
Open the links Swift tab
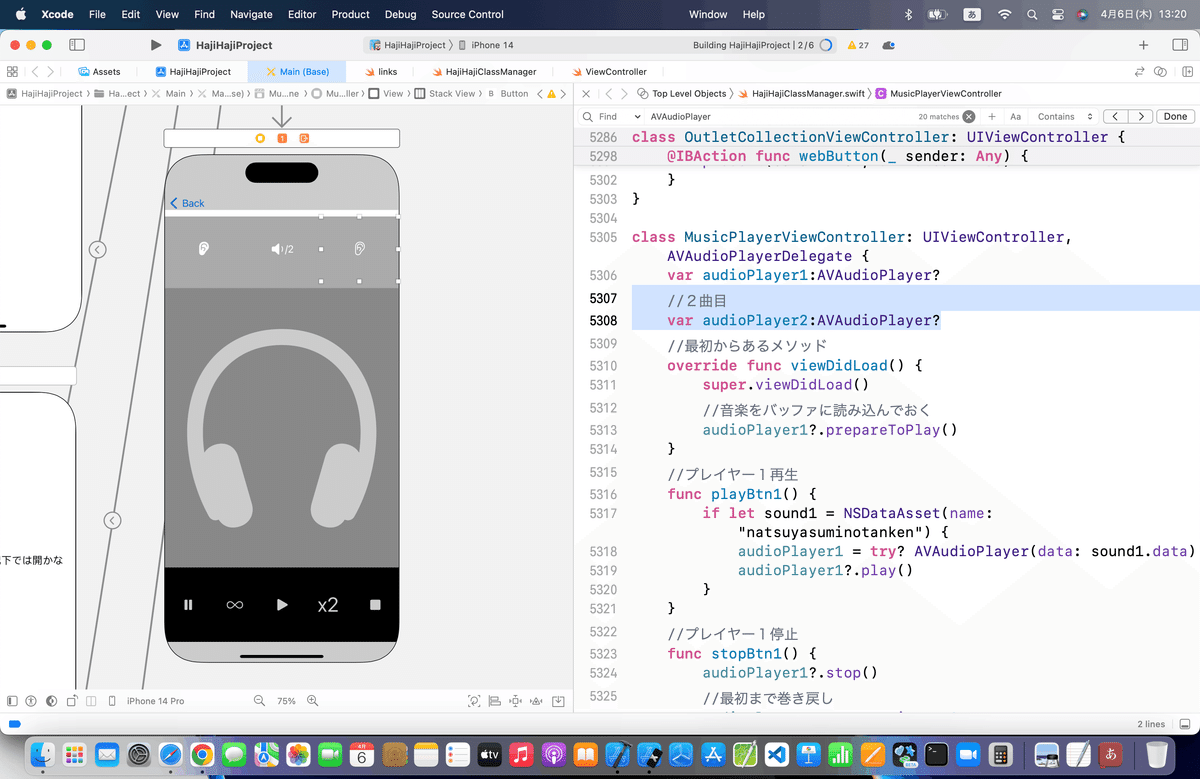(381, 72)
